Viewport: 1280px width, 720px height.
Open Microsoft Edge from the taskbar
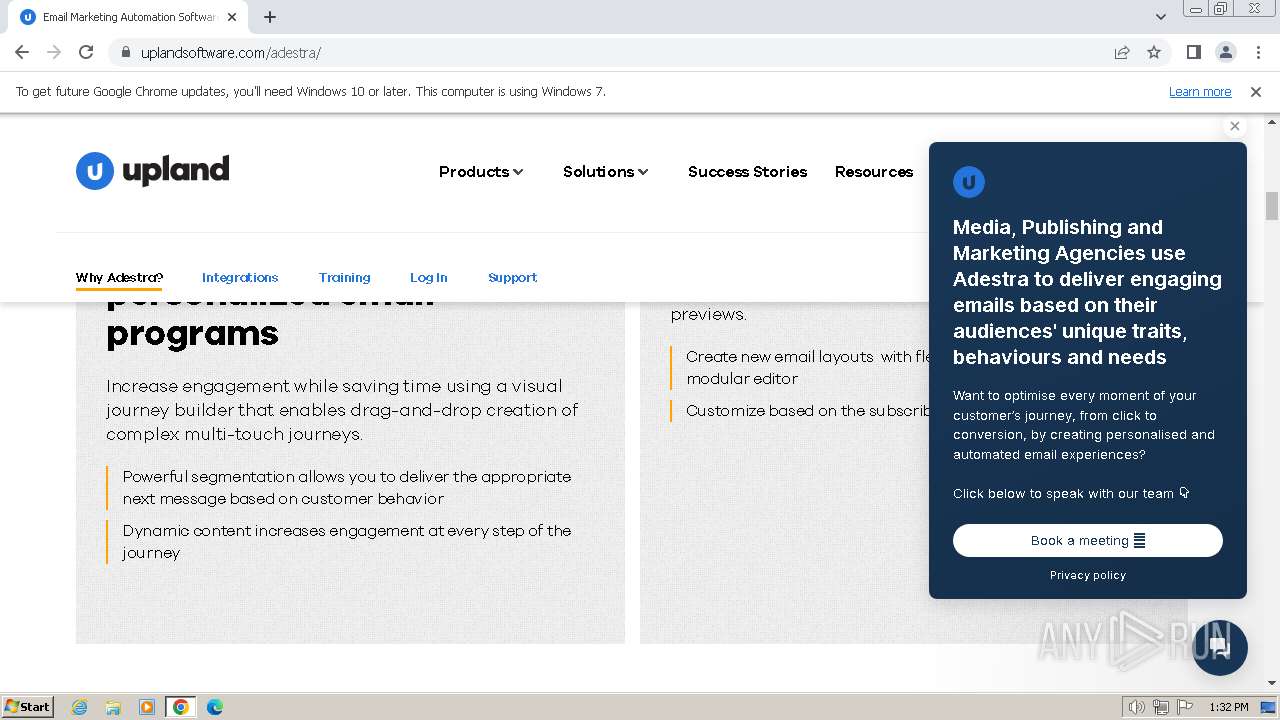tap(215, 707)
